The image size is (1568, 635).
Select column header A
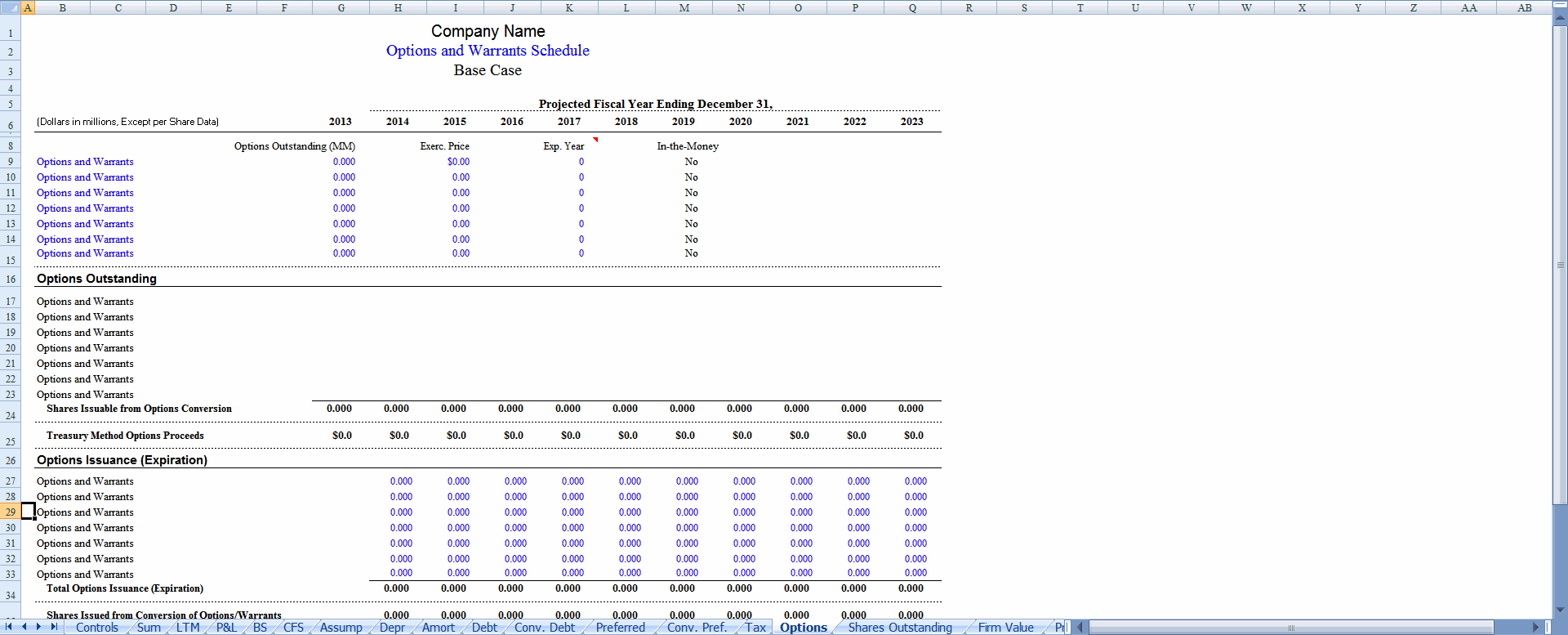(x=28, y=7)
